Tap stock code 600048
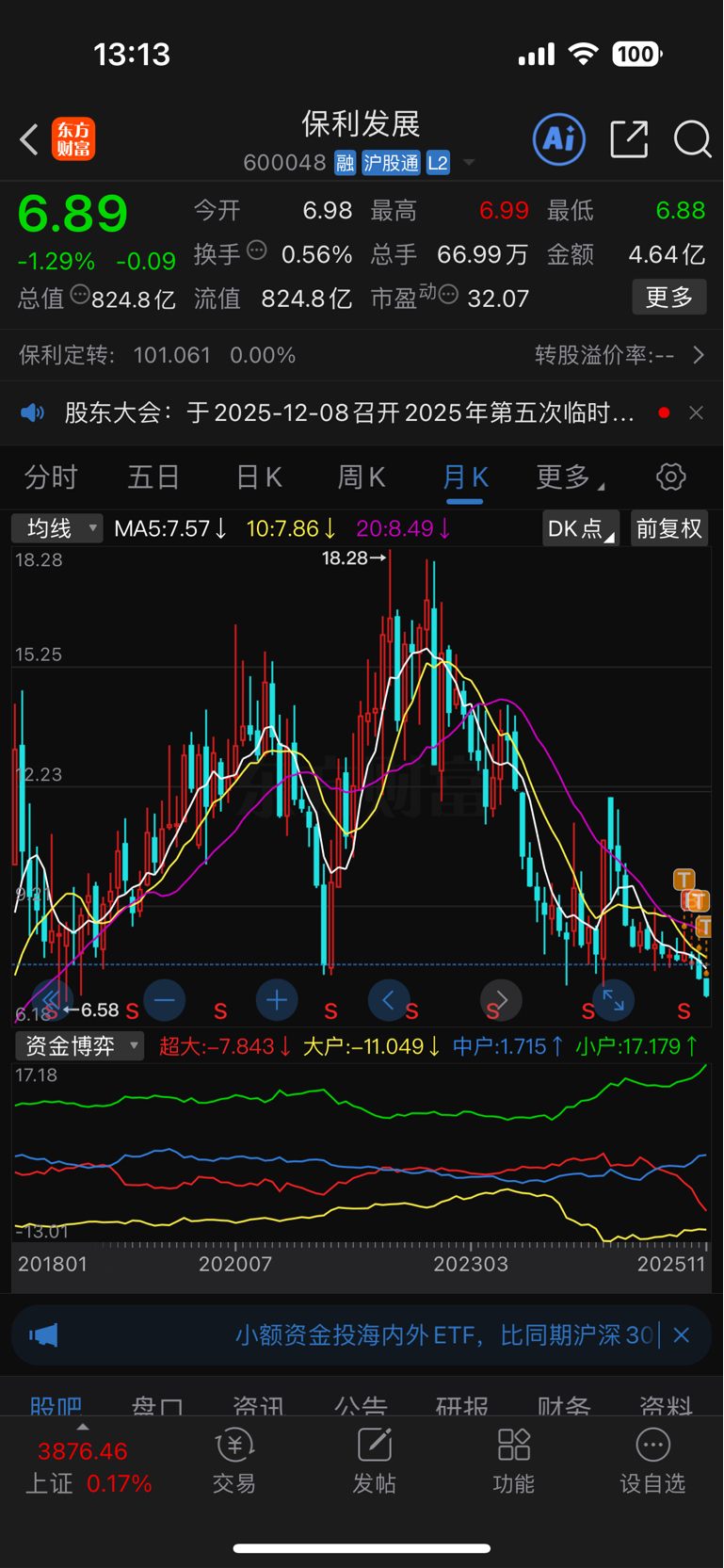This screenshot has width=724, height=1568. click(284, 163)
